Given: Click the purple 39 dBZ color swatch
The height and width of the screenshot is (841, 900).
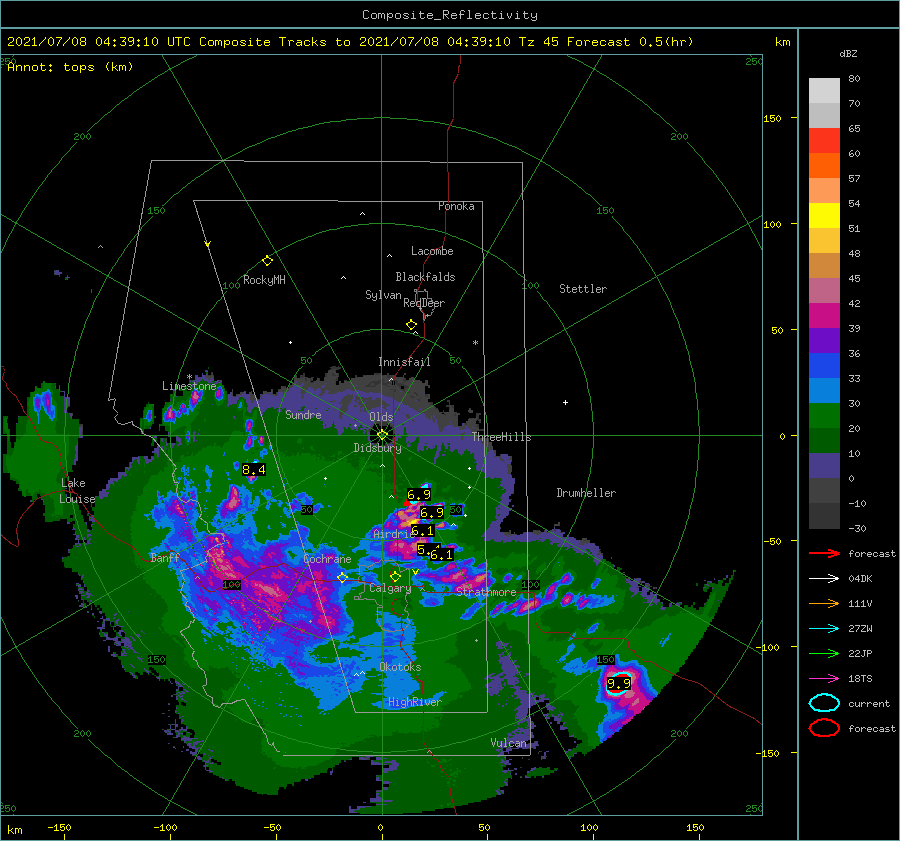Looking at the screenshot, I should pyautogui.click(x=824, y=340).
